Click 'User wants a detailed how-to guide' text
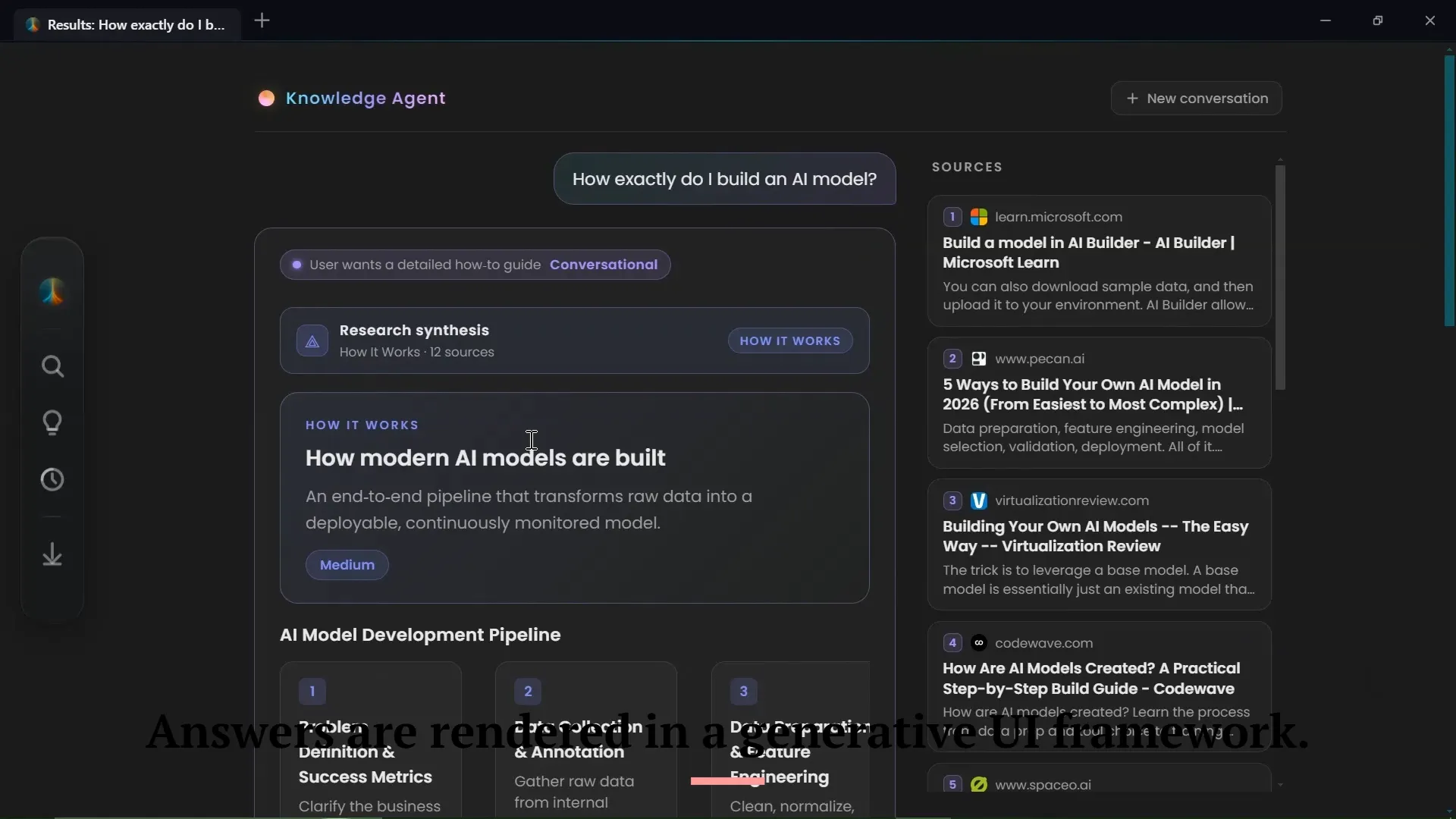Image resolution: width=1456 pixels, height=819 pixels. [425, 265]
